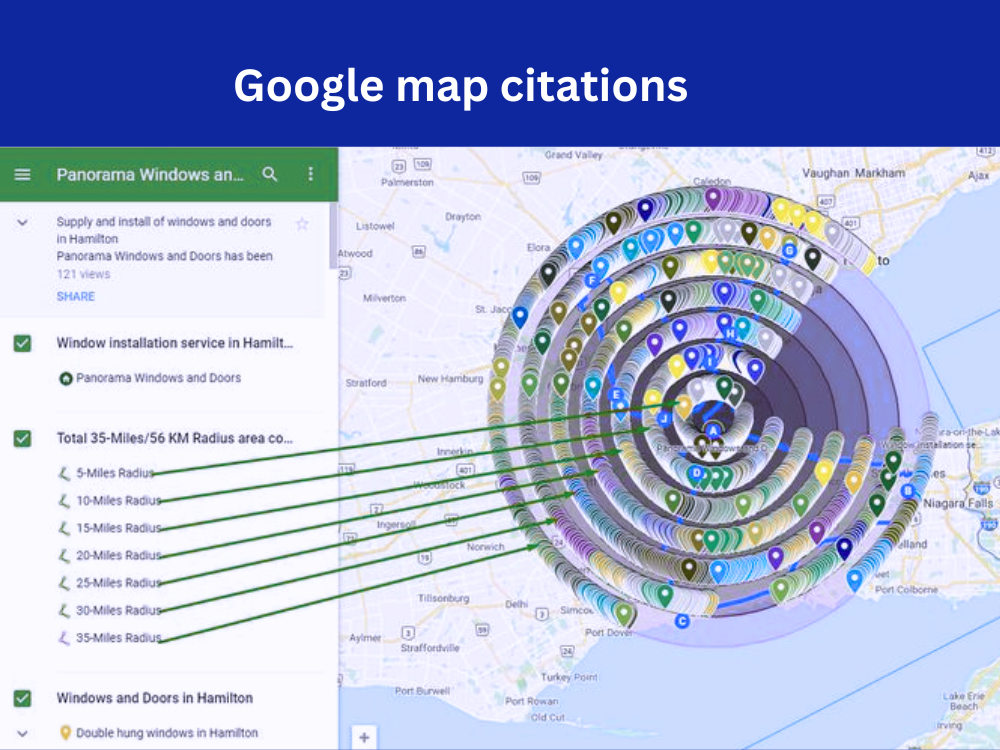
Task: Open the hamburger menu in the map header
Action: 22,174
